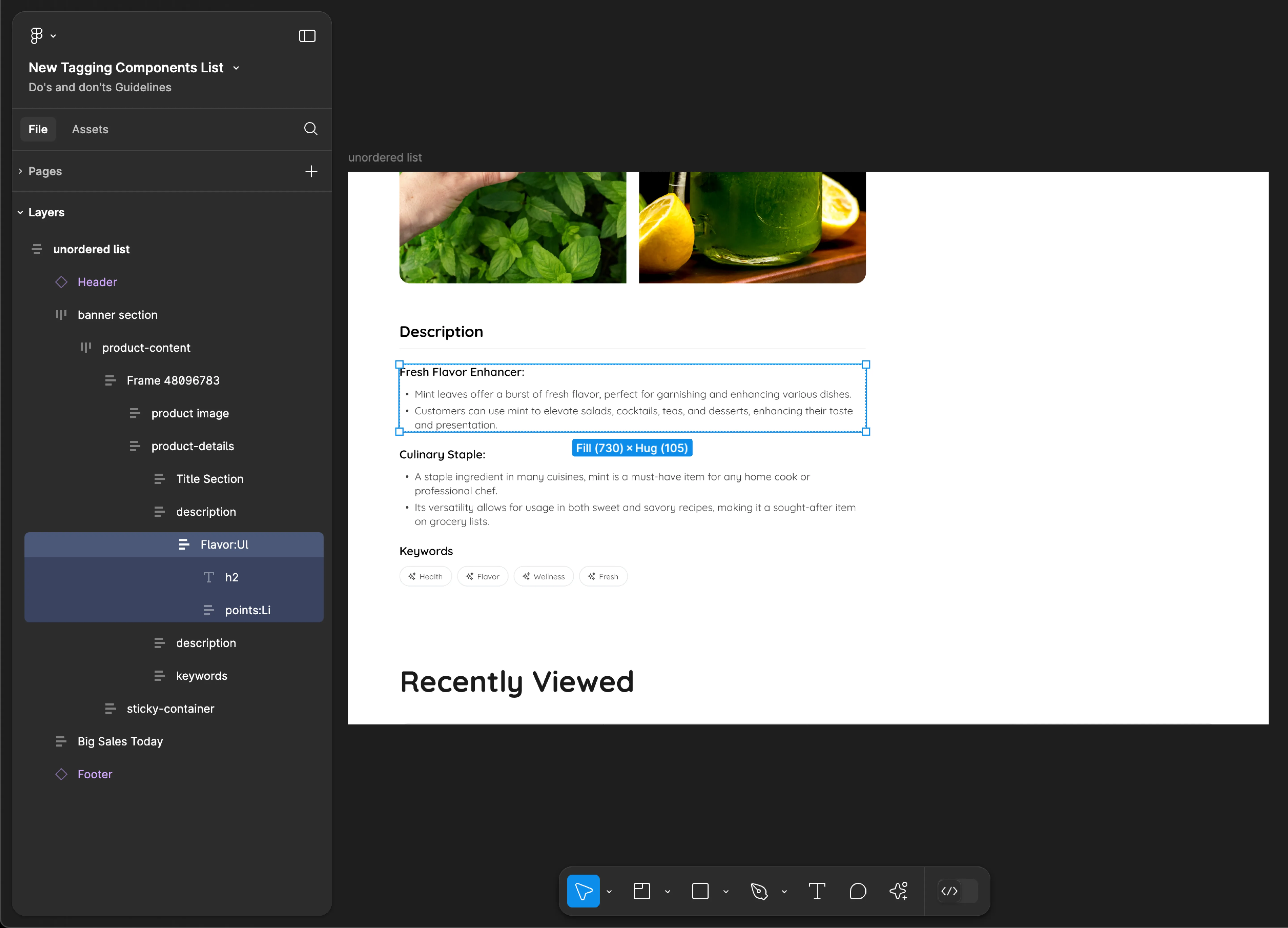The width and height of the screenshot is (1288, 928).
Task: Open Pen tool options dropdown arrow
Action: (784, 891)
